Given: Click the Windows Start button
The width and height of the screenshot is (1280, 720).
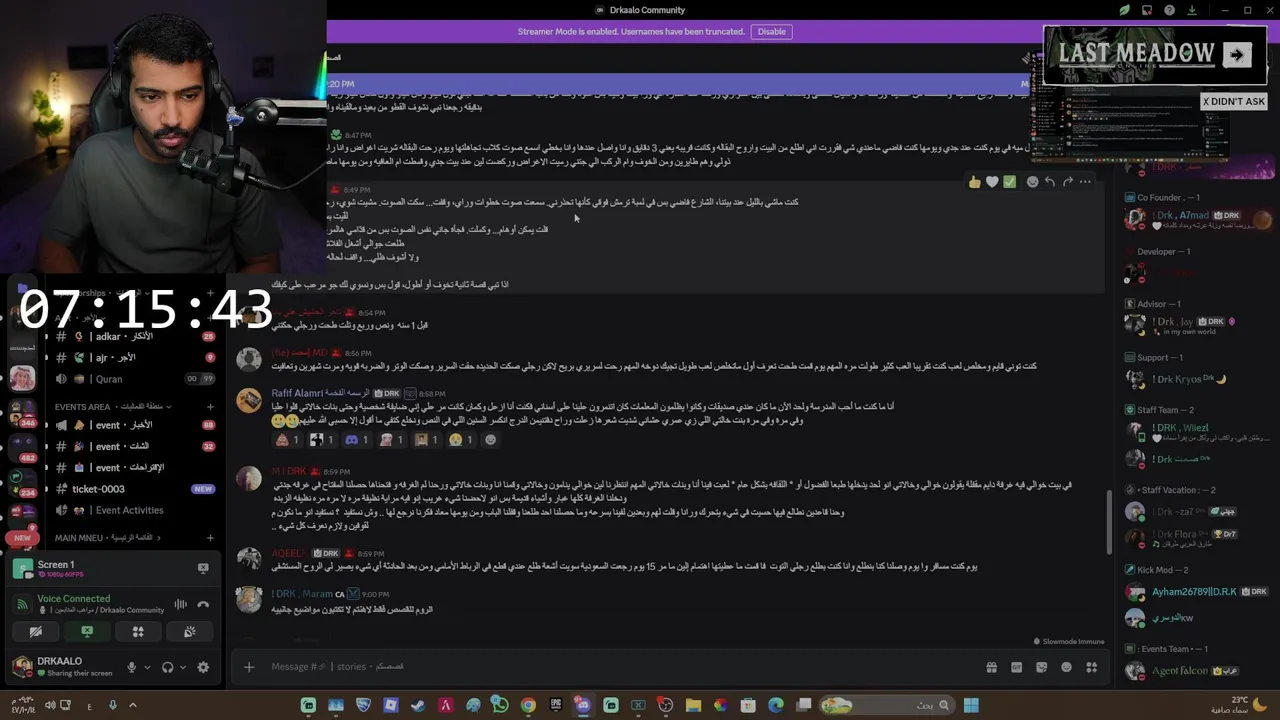Looking at the screenshot, I should pyautogui.click(x=970, y=706).
